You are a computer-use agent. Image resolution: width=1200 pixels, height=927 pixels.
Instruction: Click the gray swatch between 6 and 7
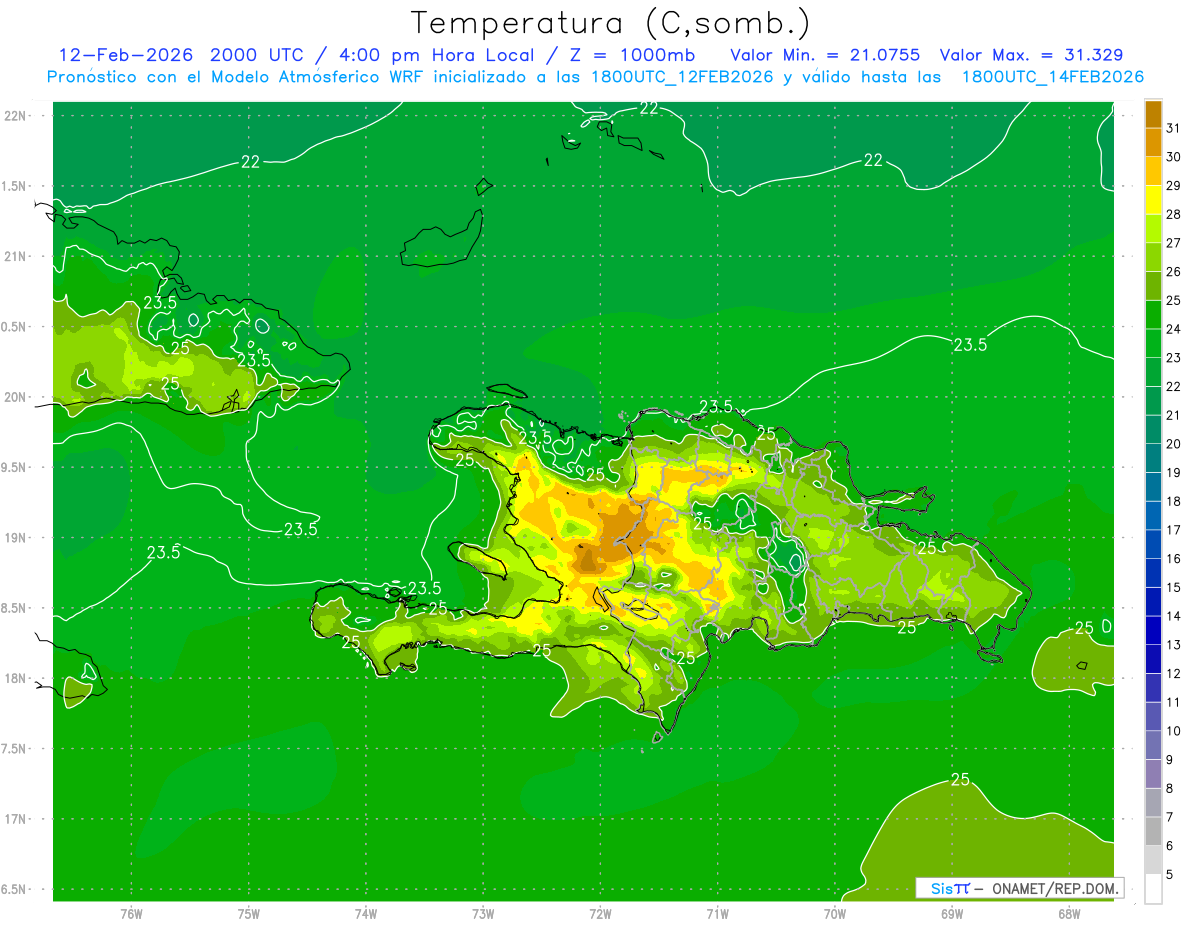pyautogui.click(x=1153, y=831)
